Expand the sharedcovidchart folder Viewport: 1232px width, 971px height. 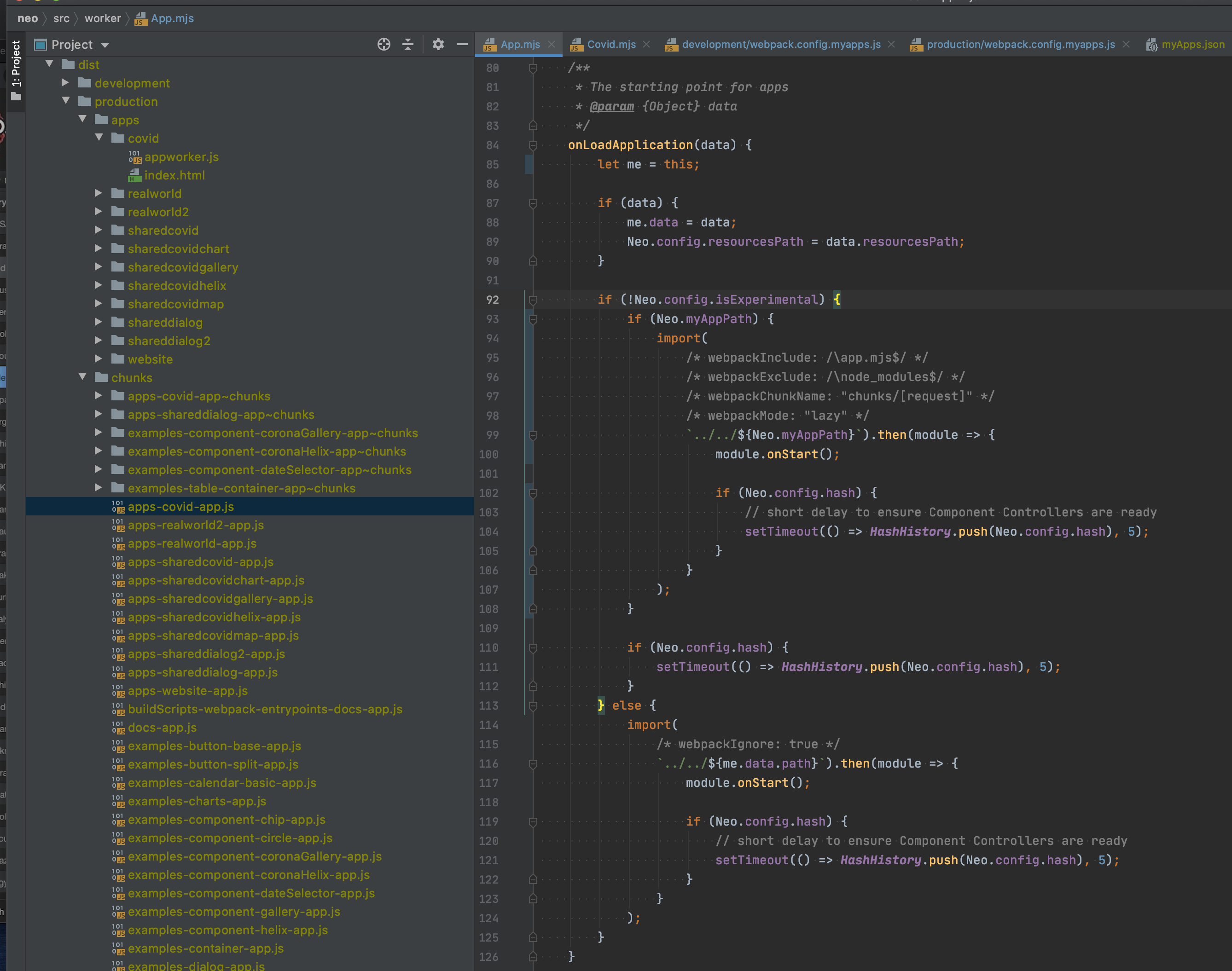(x=99, y=249)
